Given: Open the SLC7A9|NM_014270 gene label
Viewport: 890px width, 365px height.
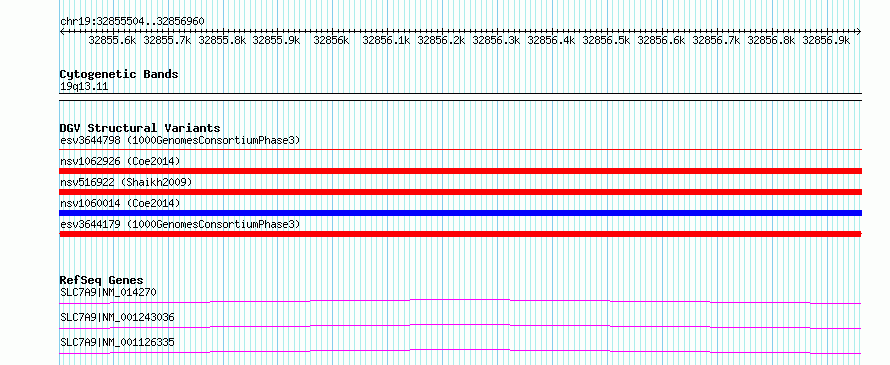Looking at the screenshot, I should coord(108,292).
